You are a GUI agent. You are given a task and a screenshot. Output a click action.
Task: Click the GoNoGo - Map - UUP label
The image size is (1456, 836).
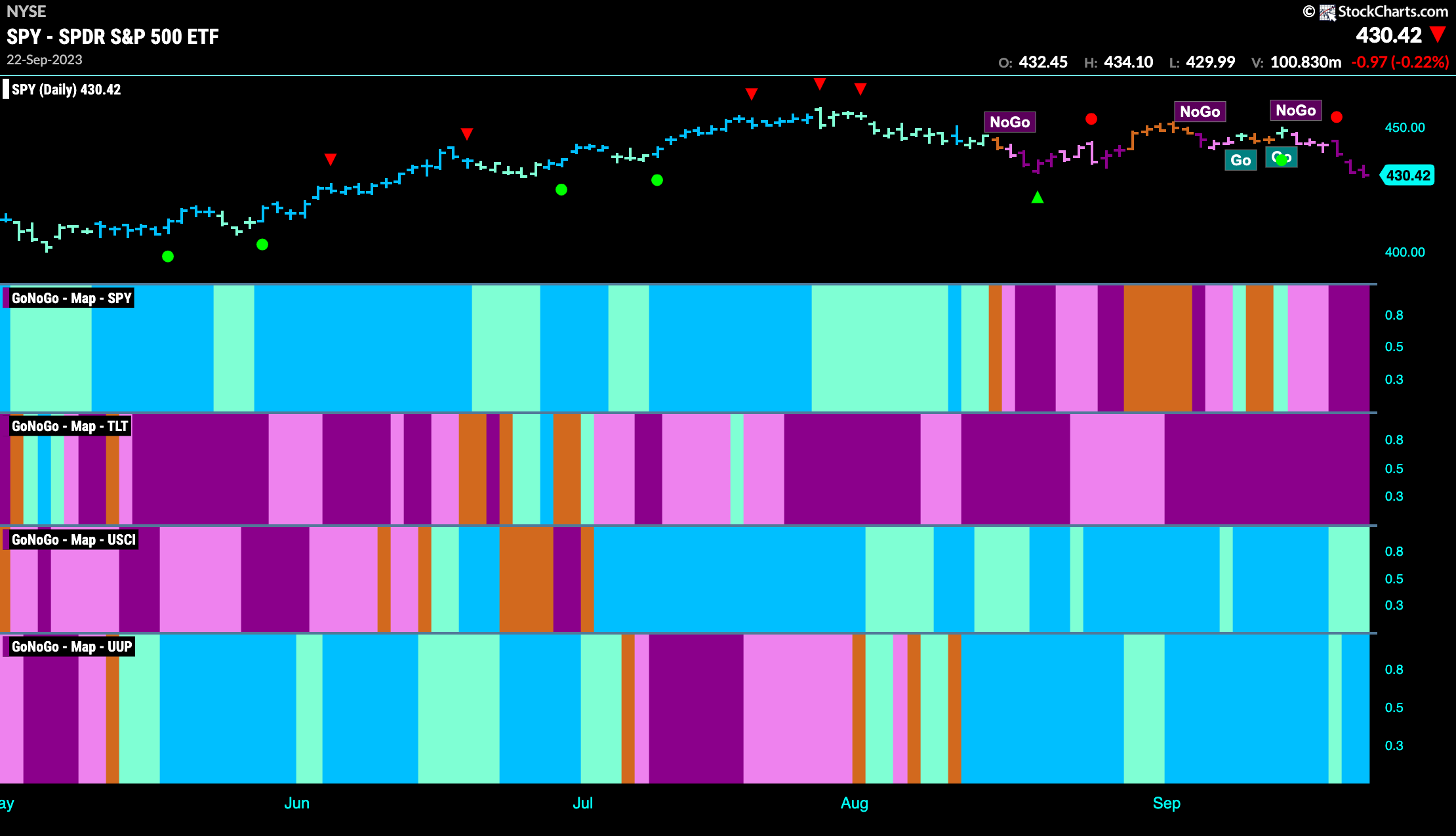(71, 647)
